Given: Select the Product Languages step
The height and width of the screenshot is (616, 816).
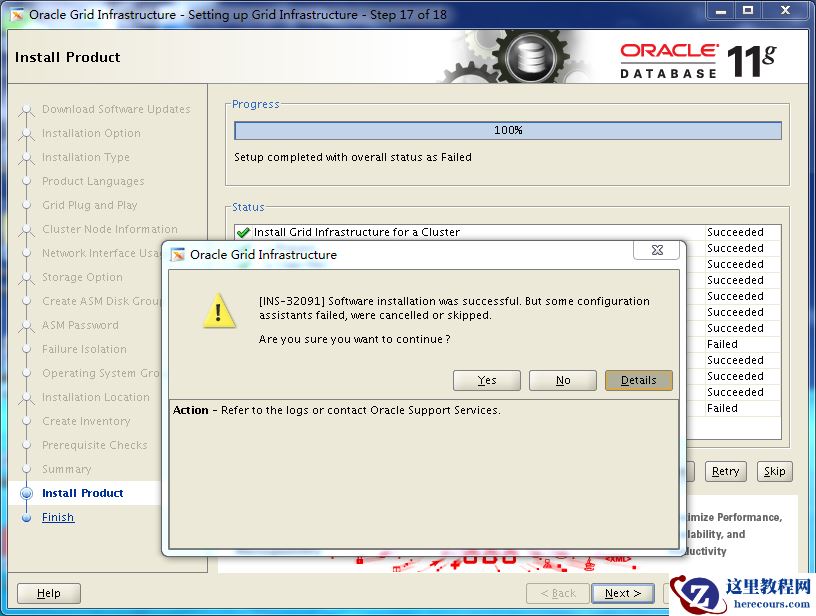Looking at the screenshot, I should coord(93,182).
